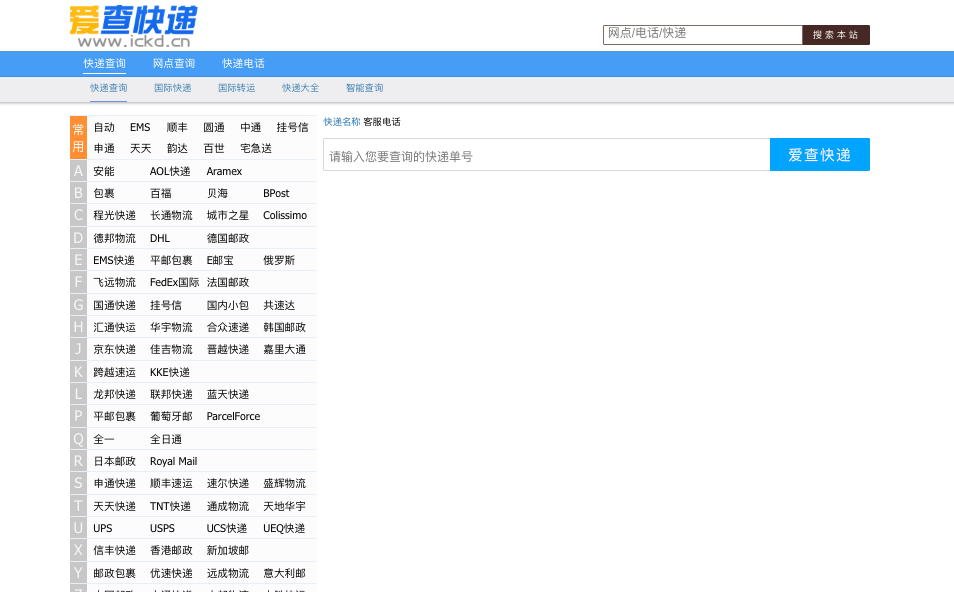954x592 pixels.
Task: Open the 国际快递 sub-navigation item
Action: pos(172,87)
